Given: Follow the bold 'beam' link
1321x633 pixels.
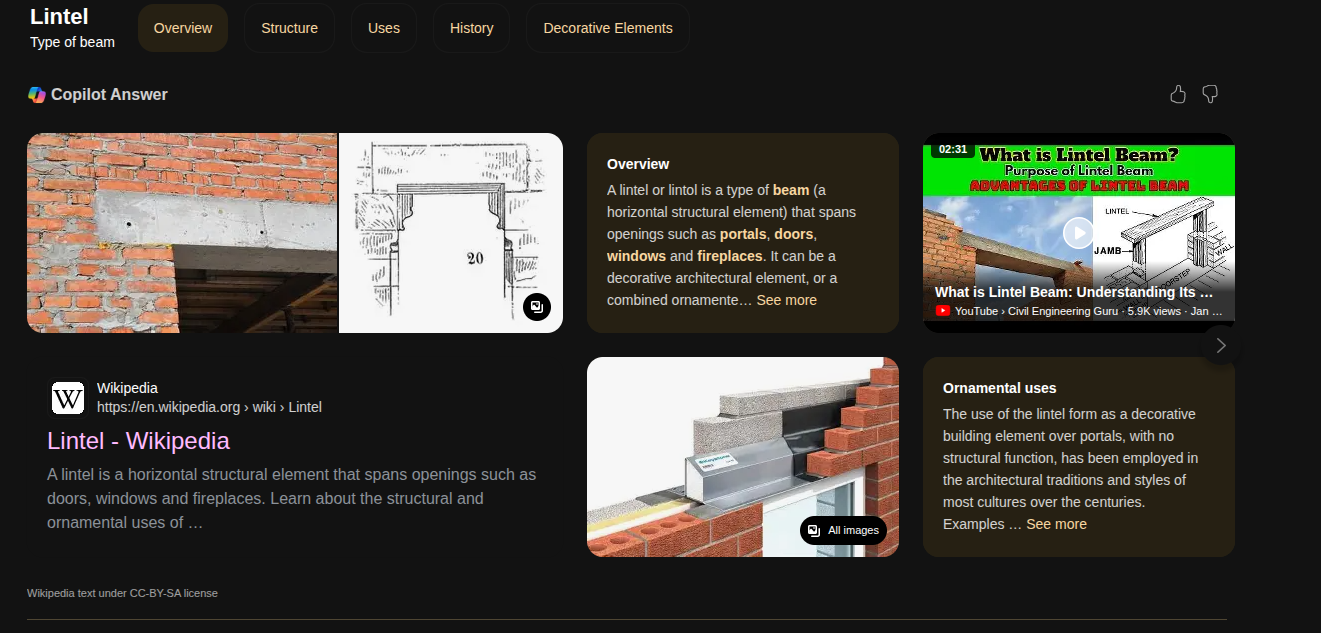Looking at the screenshot, I should (791, 190).
